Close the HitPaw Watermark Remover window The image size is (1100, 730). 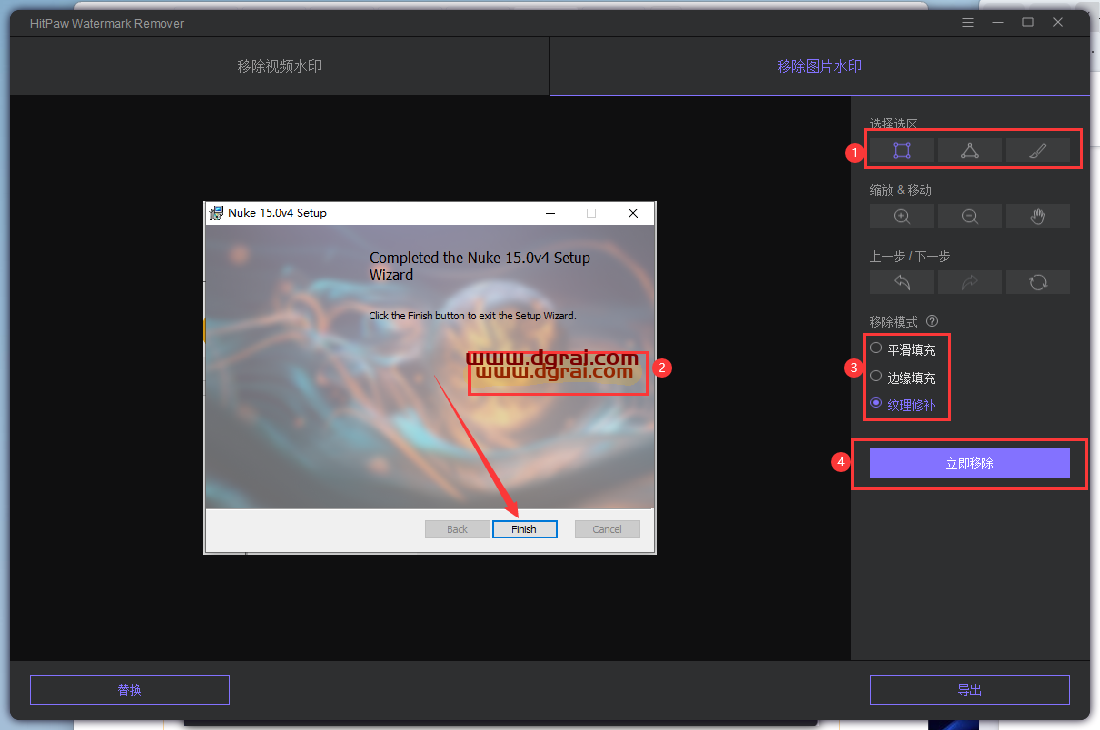1058,22
